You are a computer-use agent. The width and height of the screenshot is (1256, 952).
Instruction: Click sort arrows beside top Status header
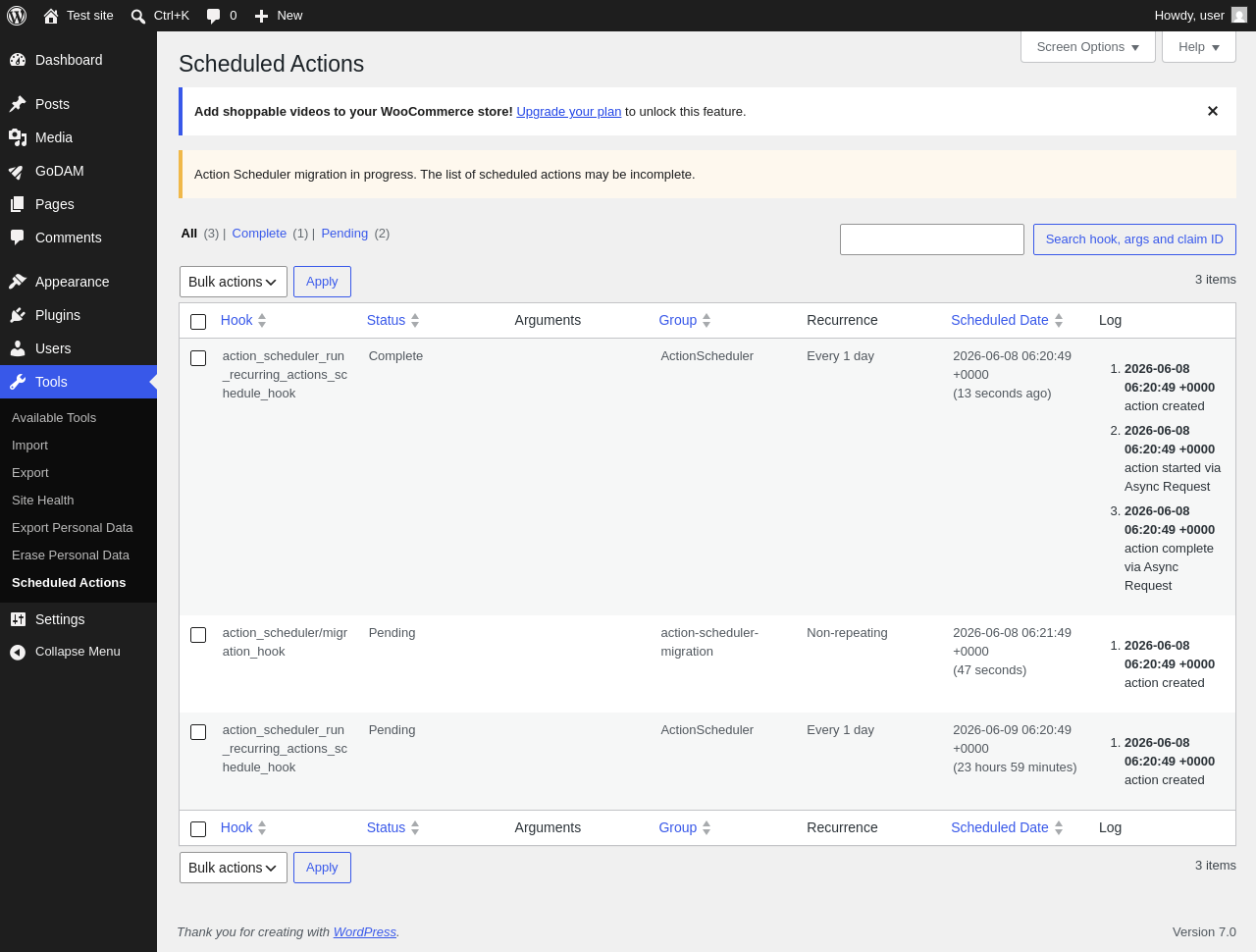[x=415, y=320]
